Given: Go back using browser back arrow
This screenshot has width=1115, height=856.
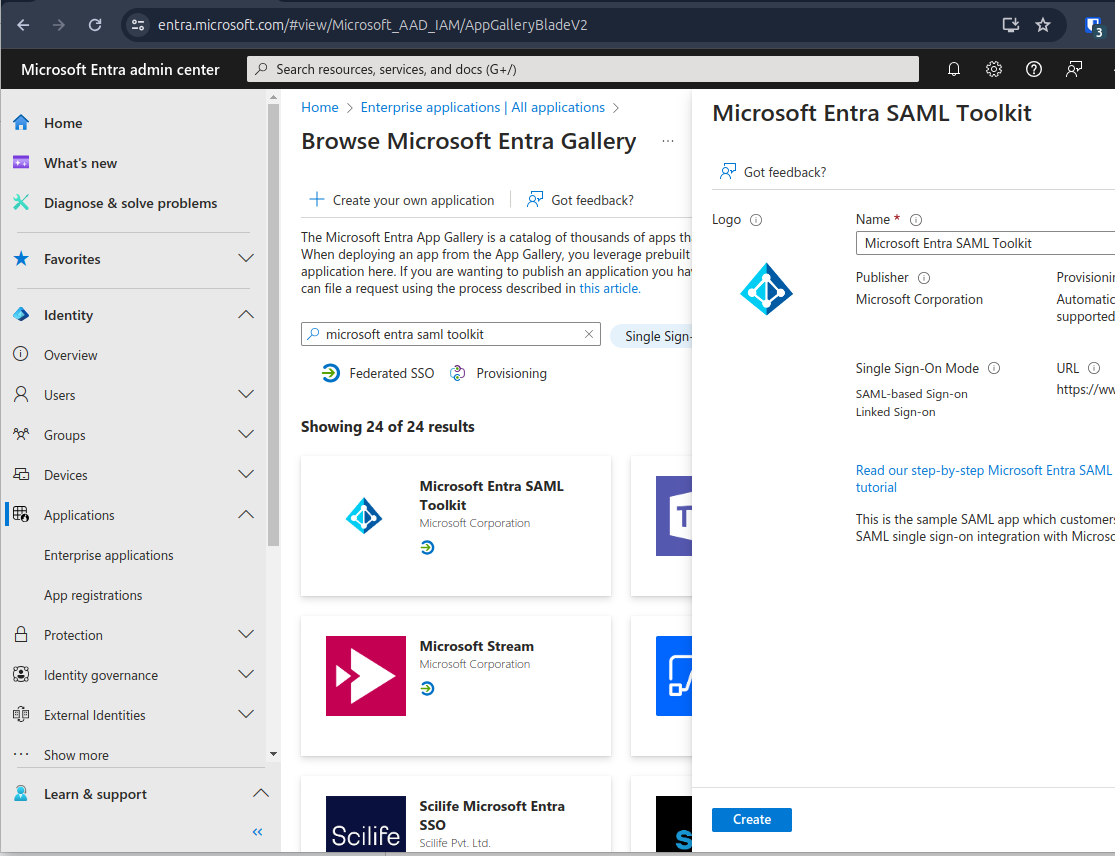Looking at the screenshot, I should [x=23, y=25].
